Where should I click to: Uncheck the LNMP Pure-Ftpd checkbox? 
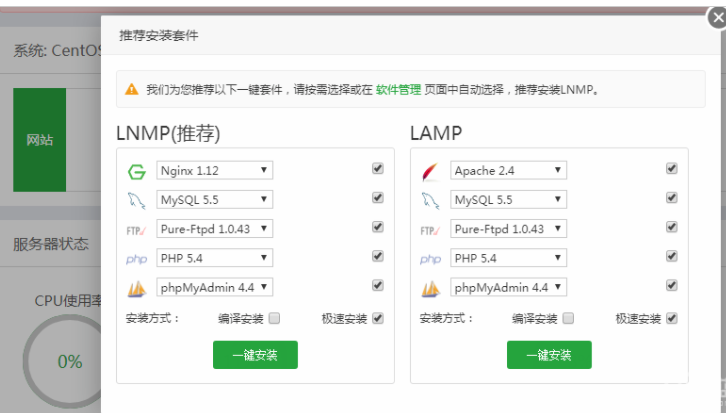tap(378, 227)
